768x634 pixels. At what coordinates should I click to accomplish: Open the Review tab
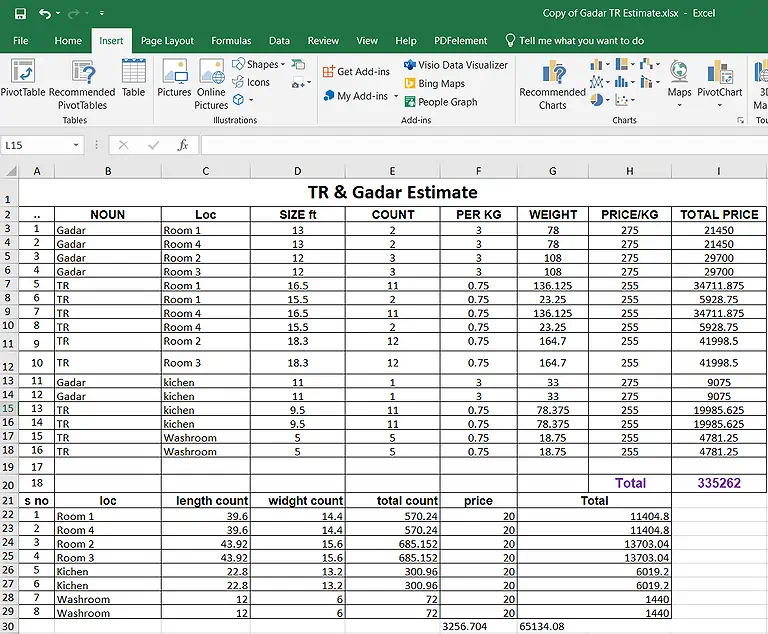[x=323, y=41]
